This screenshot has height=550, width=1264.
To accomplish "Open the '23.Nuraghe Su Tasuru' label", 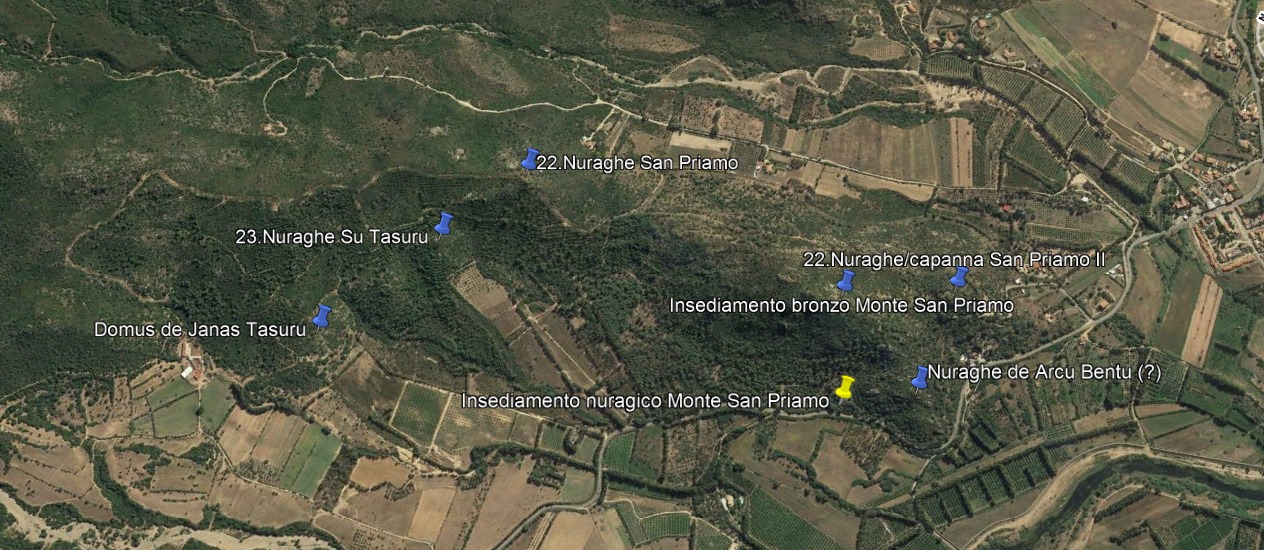I will tap(331, 237).
